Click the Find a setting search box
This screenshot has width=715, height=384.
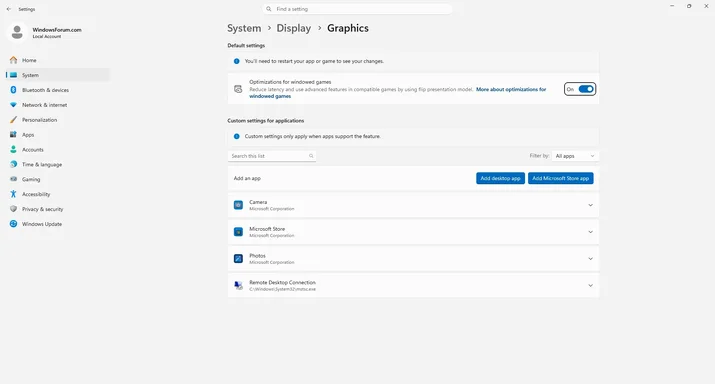point(358,9)
